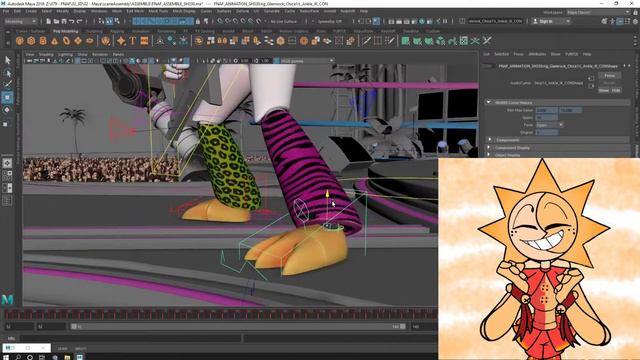The height and width of the screenshot is (360, 640).
Task: Toggle highlighted select-by-object mode button
Action: (x=109, y=21)
